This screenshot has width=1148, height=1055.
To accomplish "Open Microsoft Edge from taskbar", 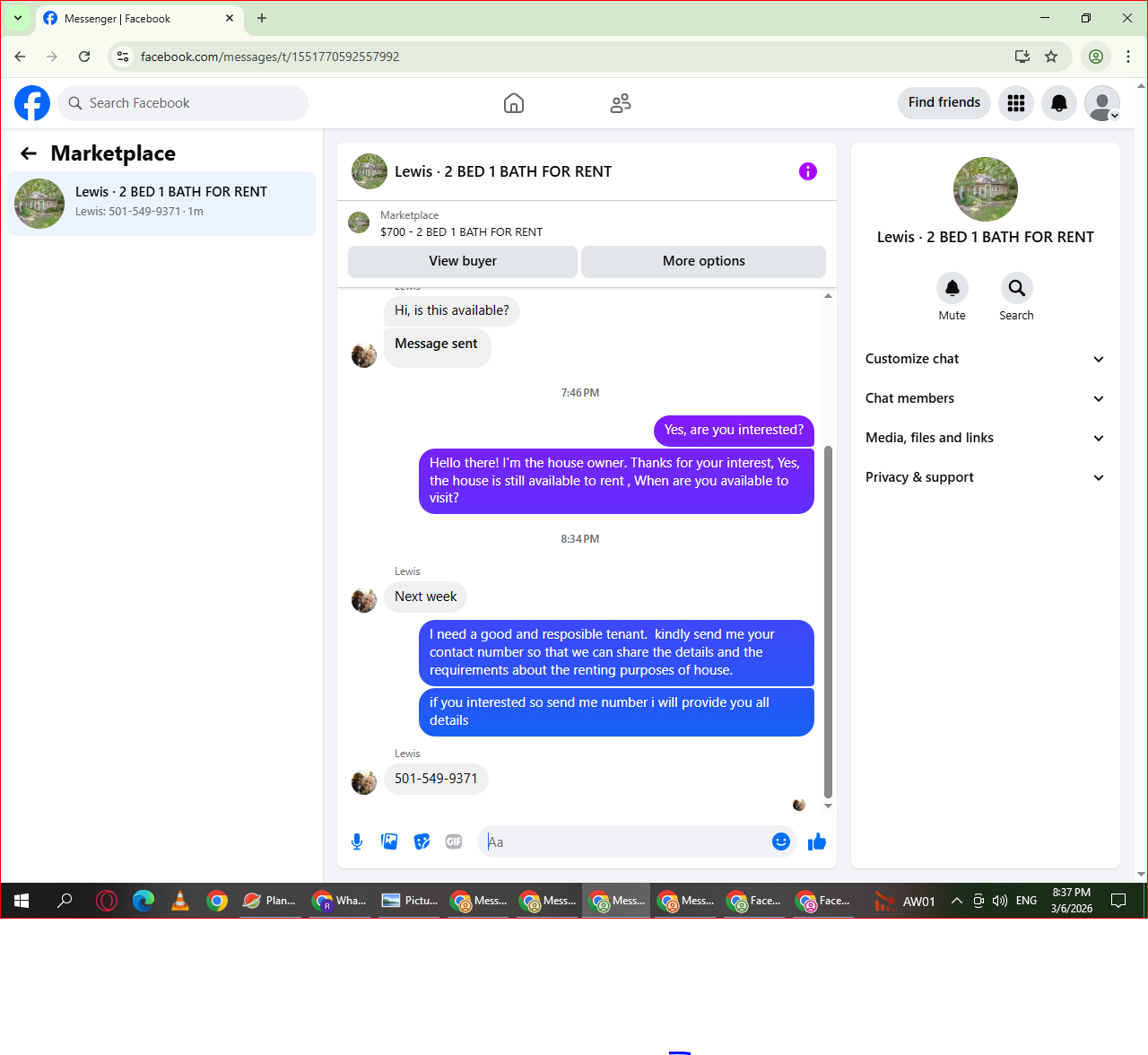I will 143,901.
